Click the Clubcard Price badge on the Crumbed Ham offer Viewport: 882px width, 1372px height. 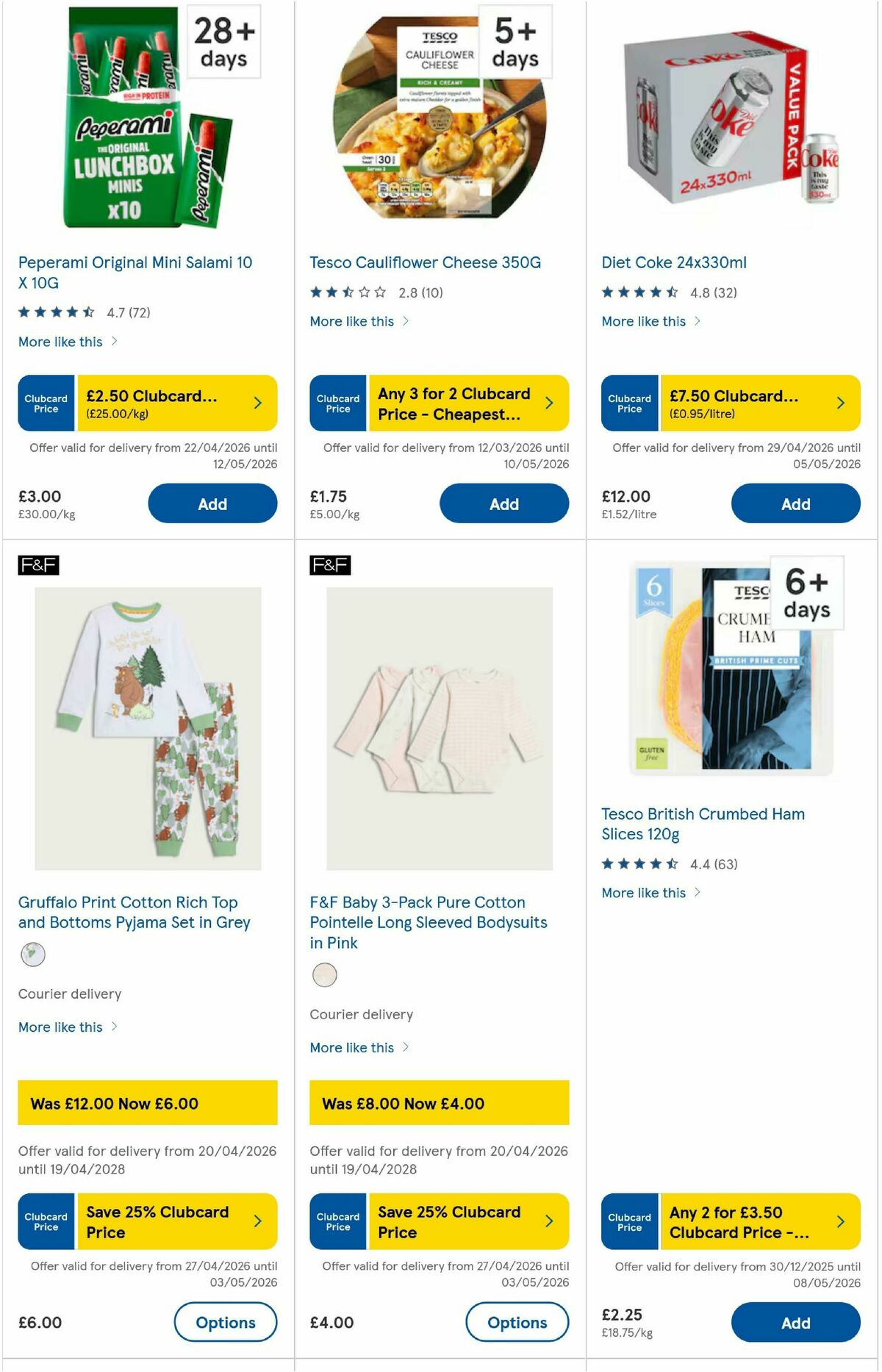click(x=630, y=1221)
